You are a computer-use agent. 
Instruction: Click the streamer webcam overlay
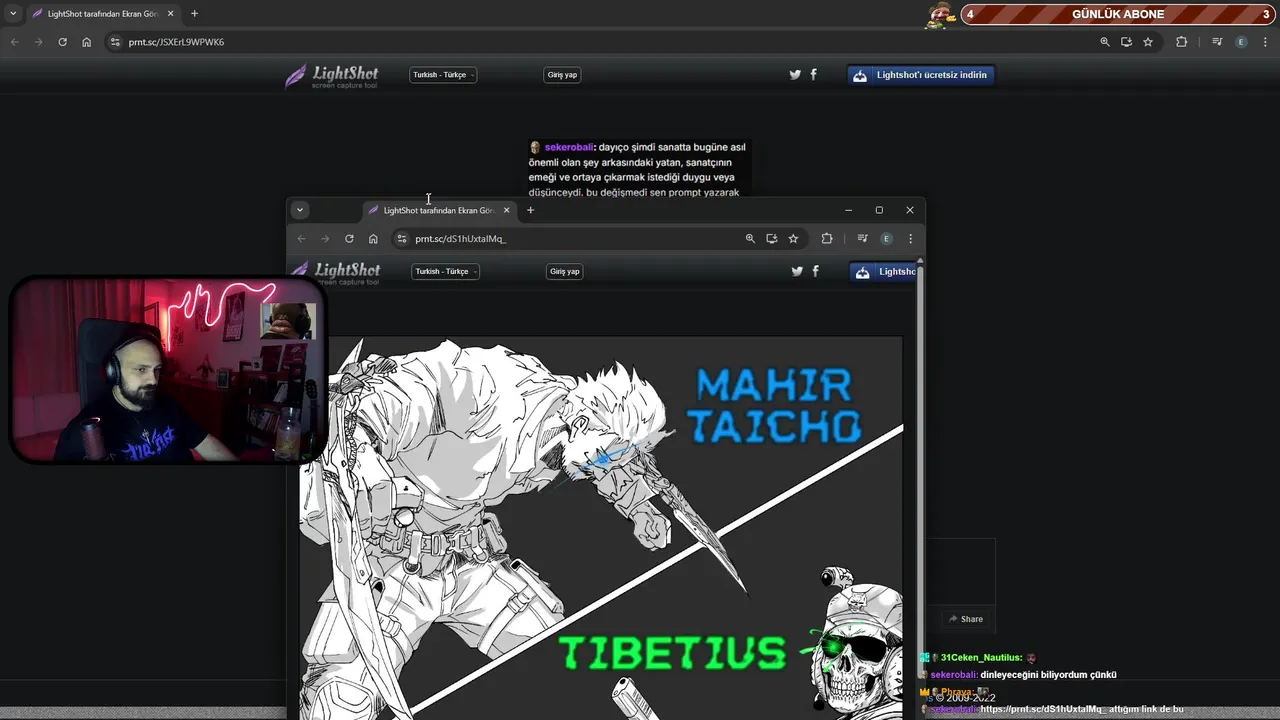point(167,371)
